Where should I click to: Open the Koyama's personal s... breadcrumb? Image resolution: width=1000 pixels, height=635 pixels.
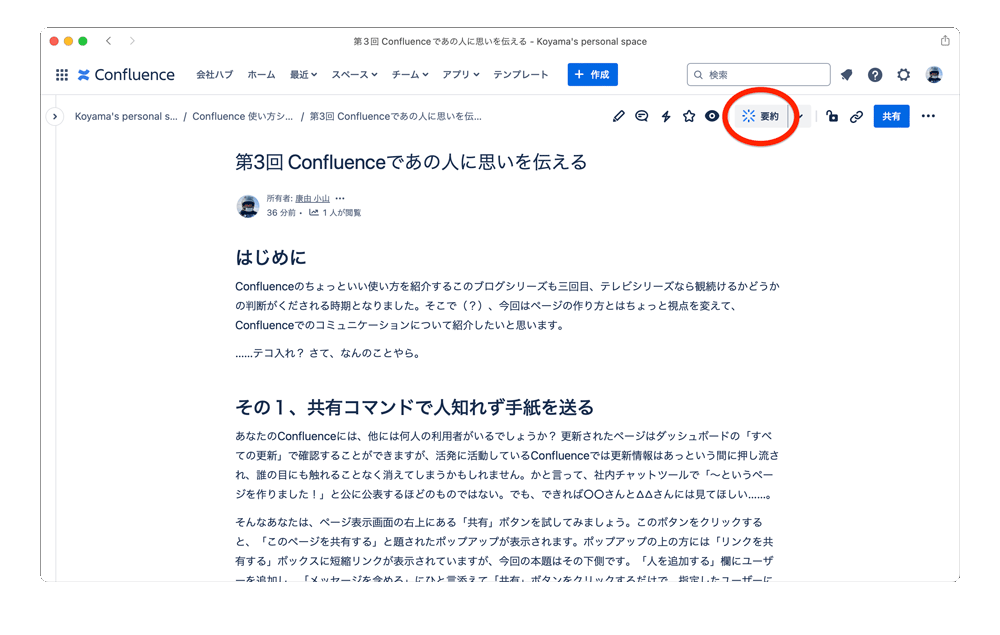point(126,117)
